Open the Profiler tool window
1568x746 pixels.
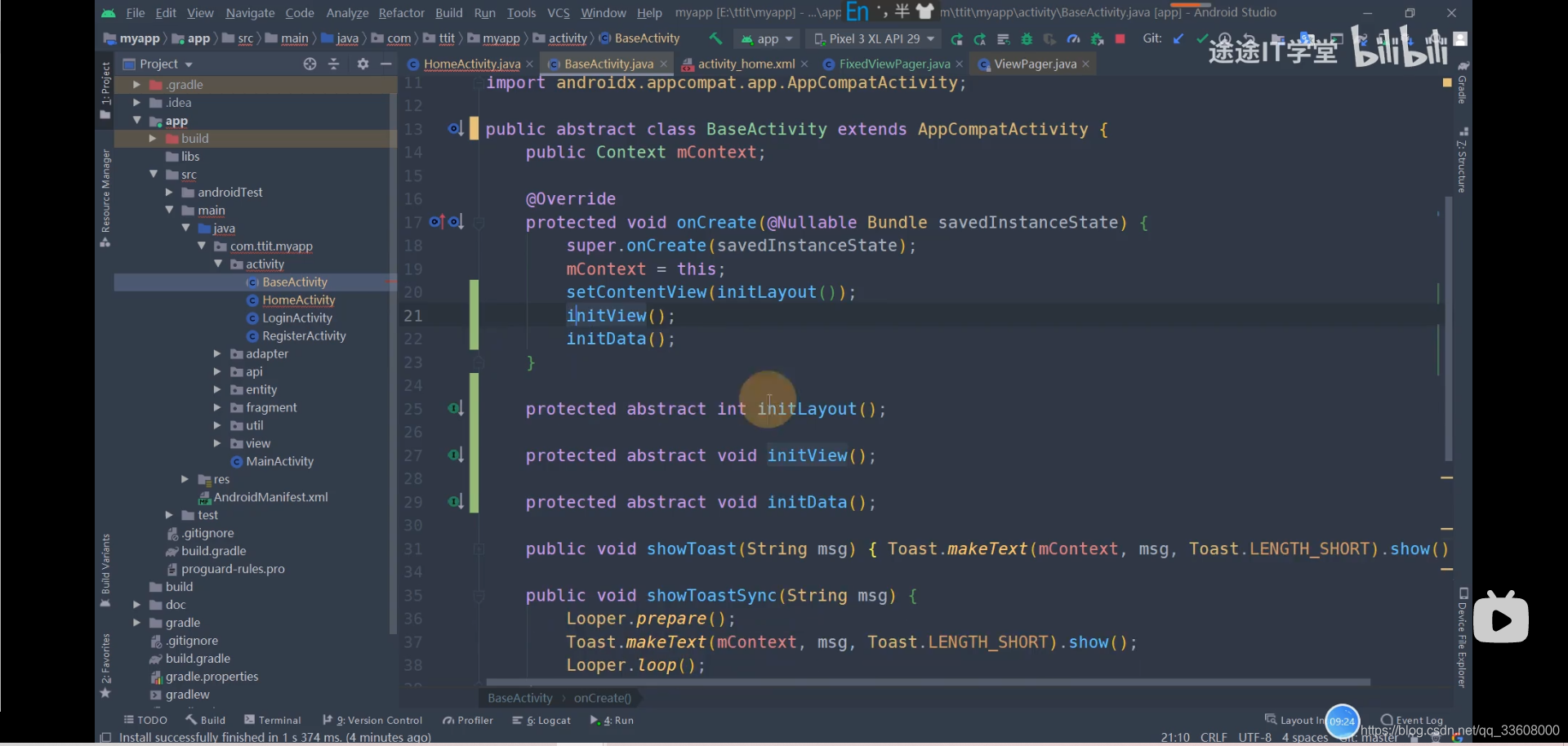[468, 720]
